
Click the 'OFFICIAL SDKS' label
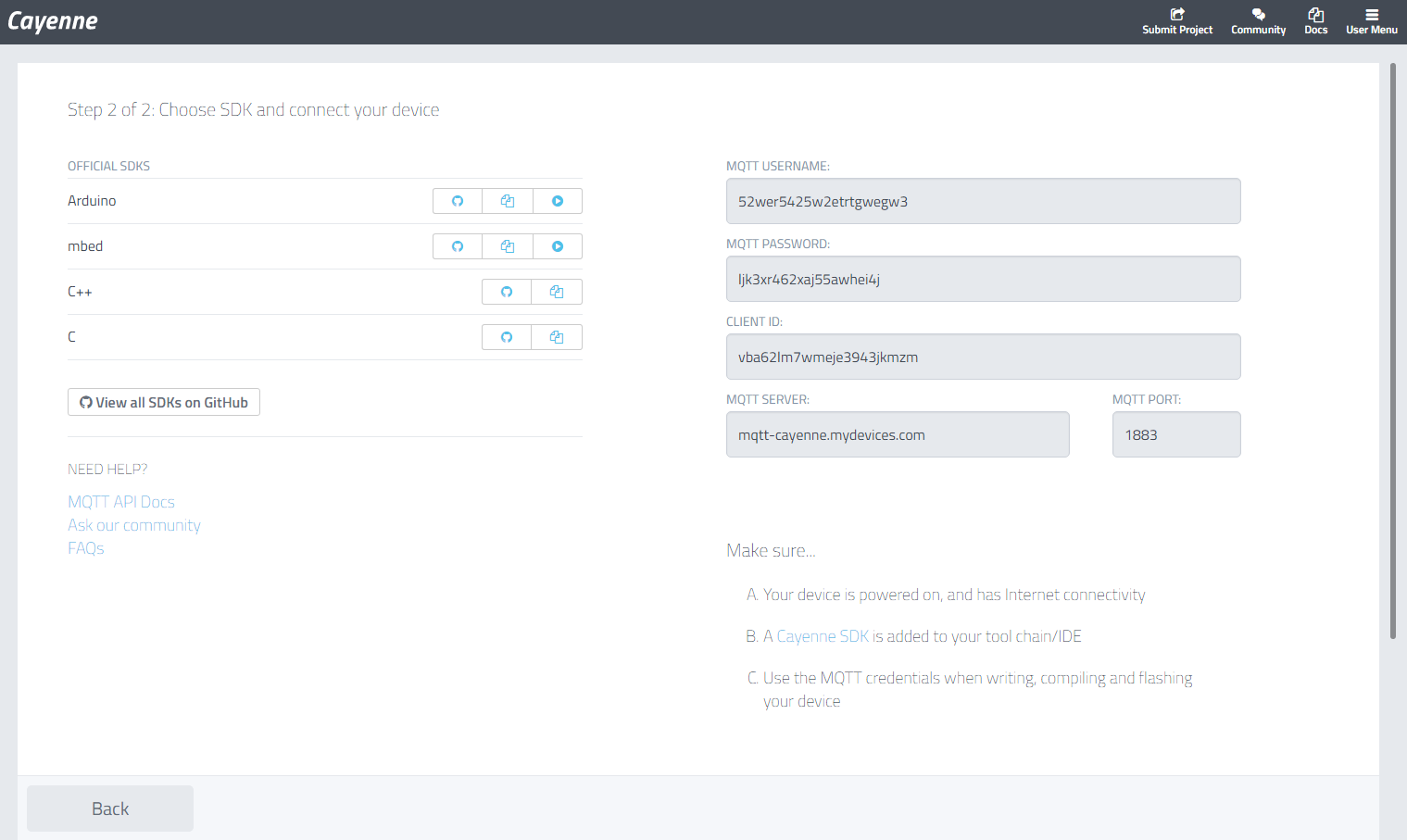pos(108,166)
